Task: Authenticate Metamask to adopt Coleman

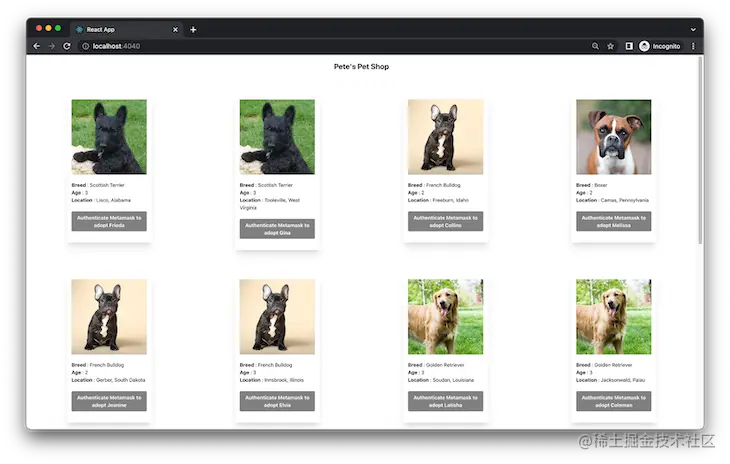Action: pyautogui.click(x=614, y=401)
